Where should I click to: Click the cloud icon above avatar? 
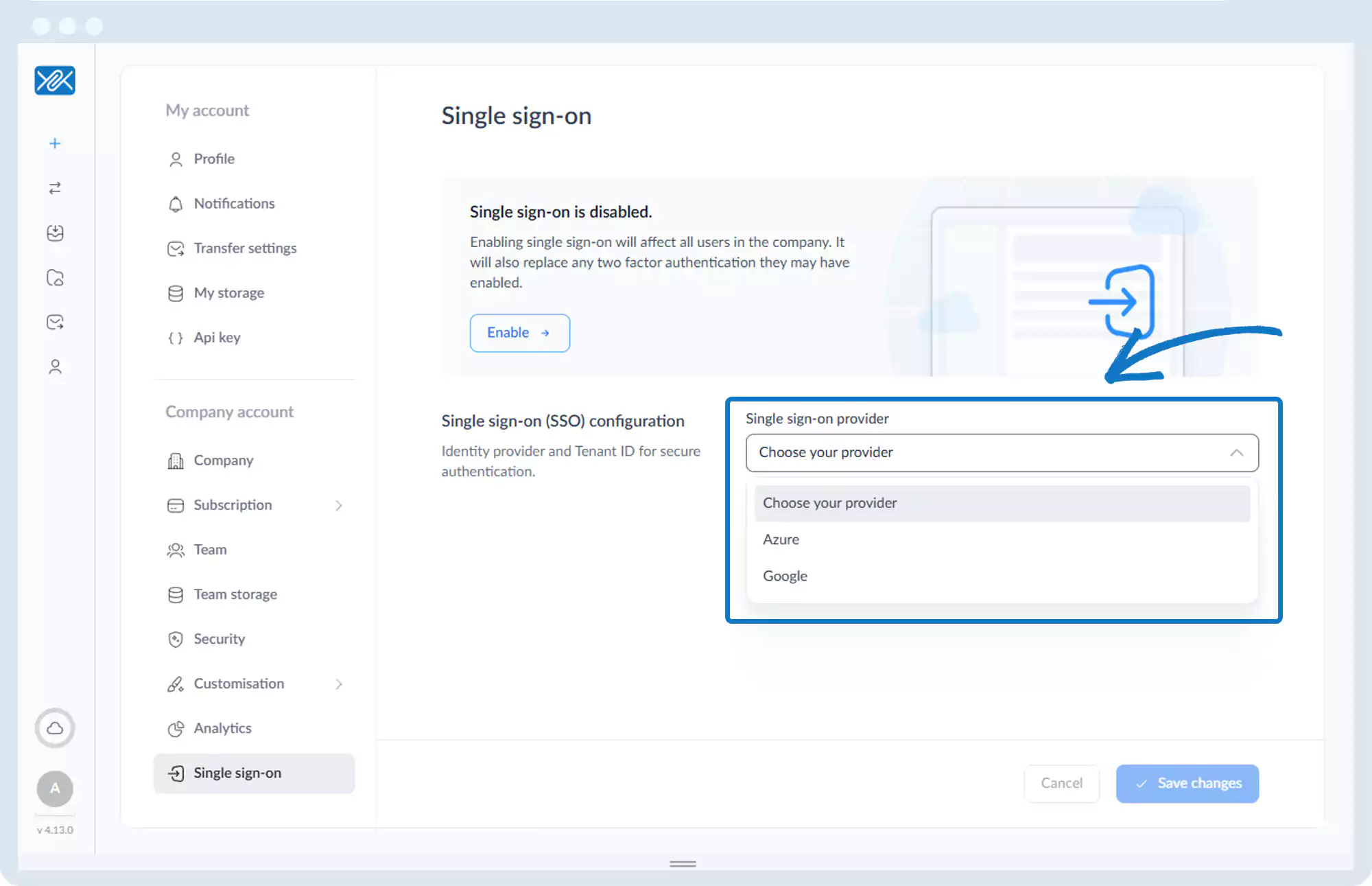55,728
